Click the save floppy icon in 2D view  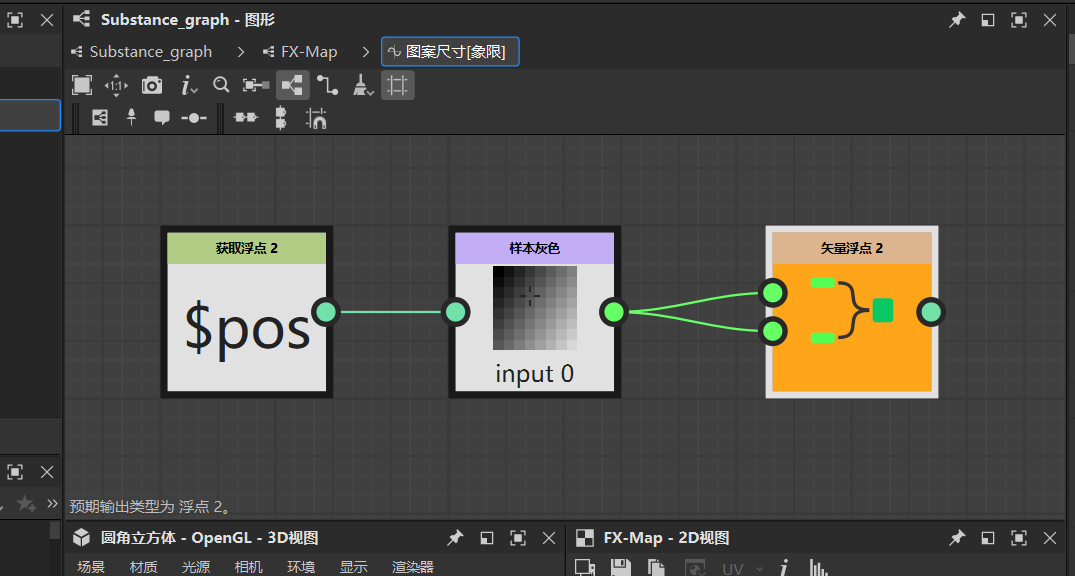coord(620,568)
